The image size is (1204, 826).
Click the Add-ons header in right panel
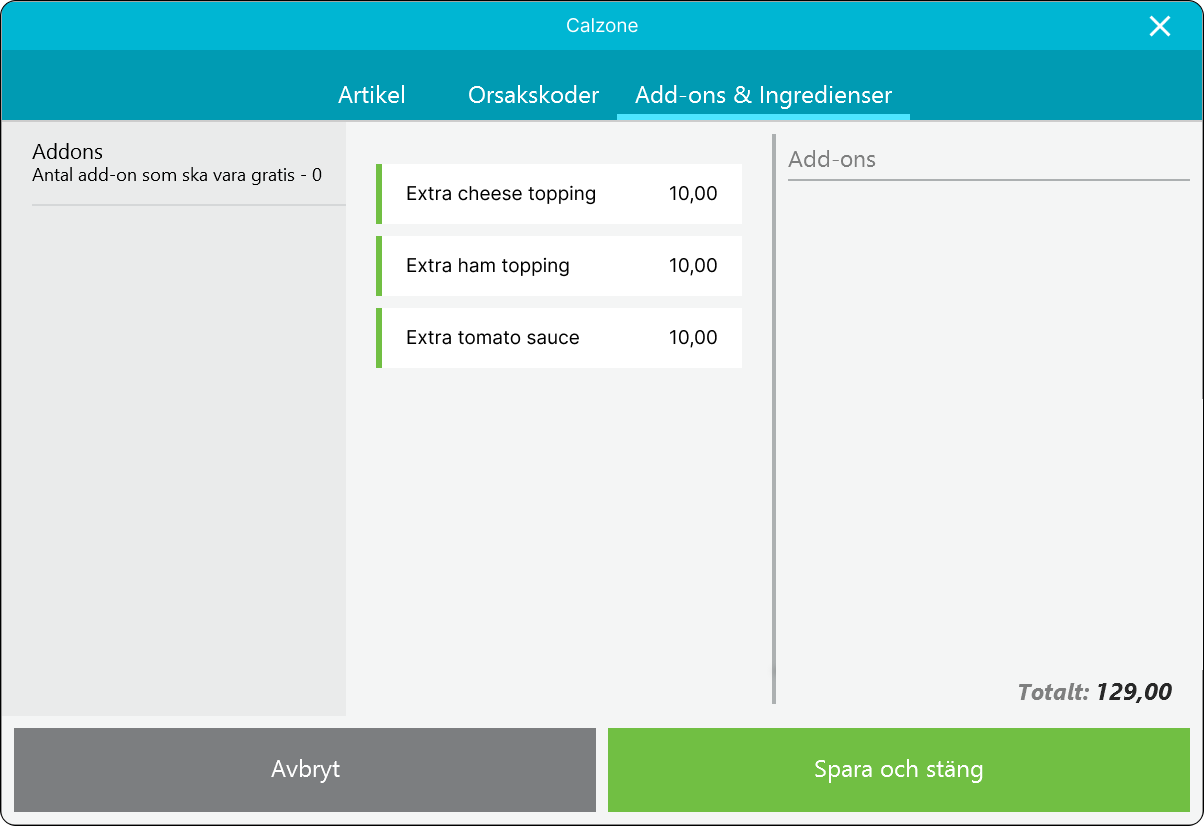click(832, 160)
